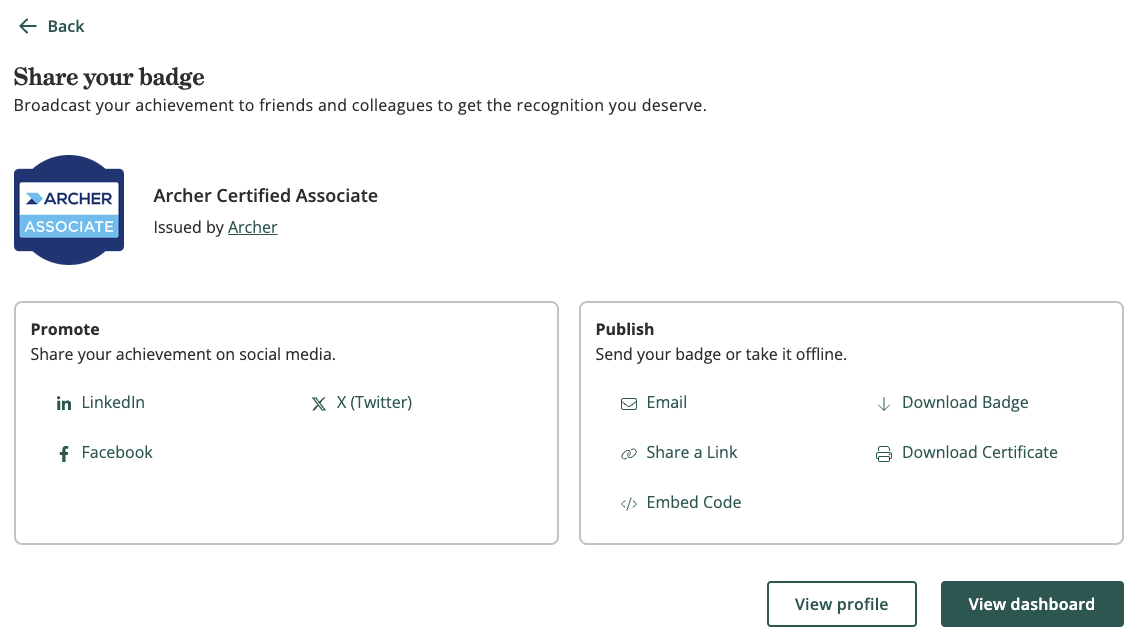Click the Archer Associate badge image
This screenshot has width=1132, height=640.
69,210
